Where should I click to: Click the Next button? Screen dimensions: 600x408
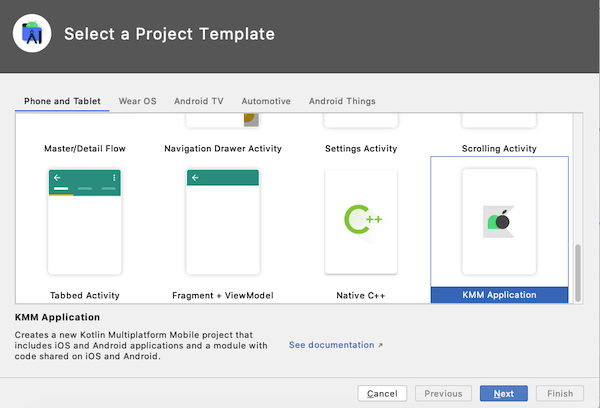pyautogui.click(x=504, y=393)
